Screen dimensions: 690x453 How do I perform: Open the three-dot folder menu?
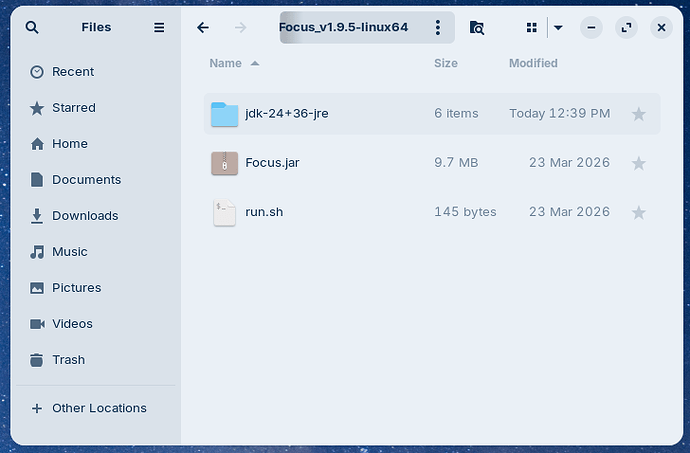pyautogui.click(x=437, y=27)
